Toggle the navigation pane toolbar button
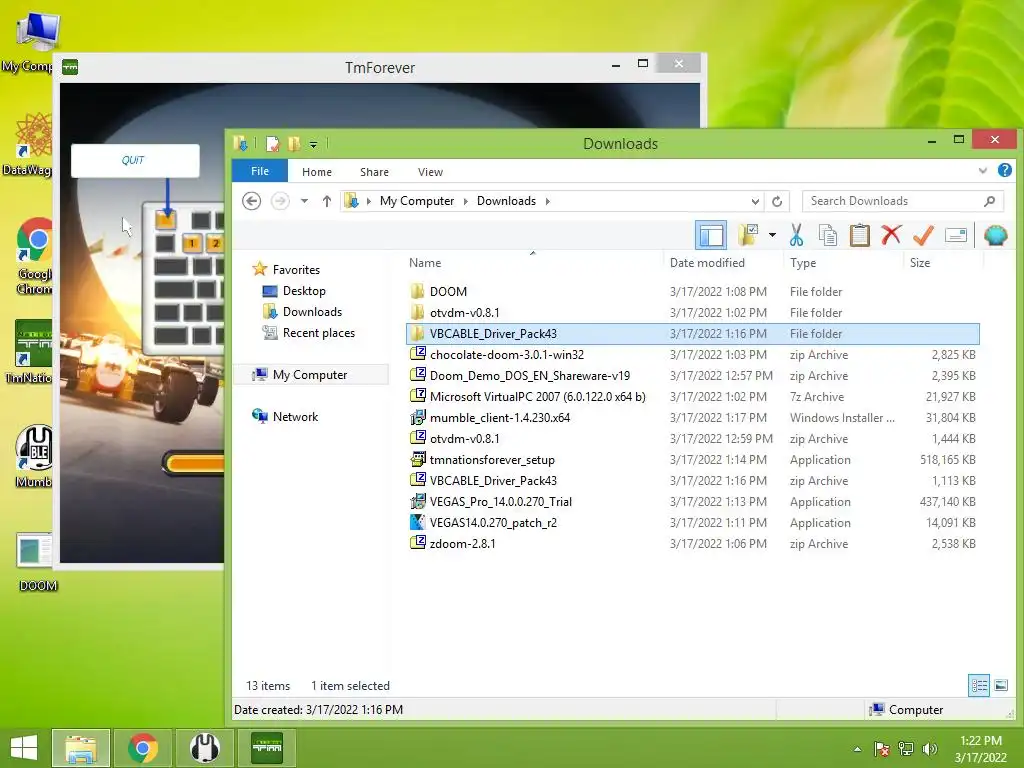This screenshot has height=768, width=1024. (x=711, y=235)
